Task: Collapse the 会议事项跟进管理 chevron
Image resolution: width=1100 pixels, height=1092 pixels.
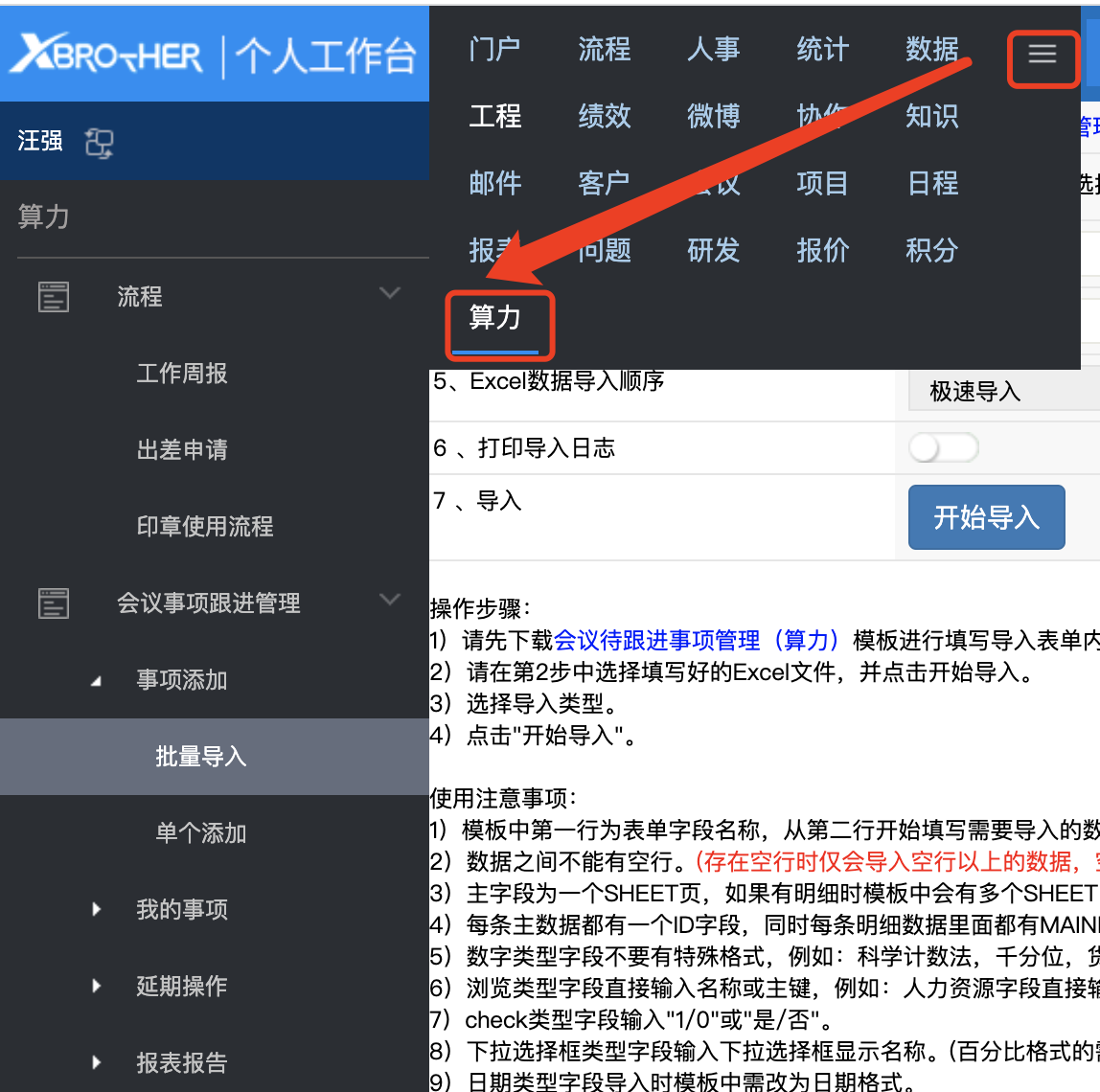Action: click(x=390, y=600)
